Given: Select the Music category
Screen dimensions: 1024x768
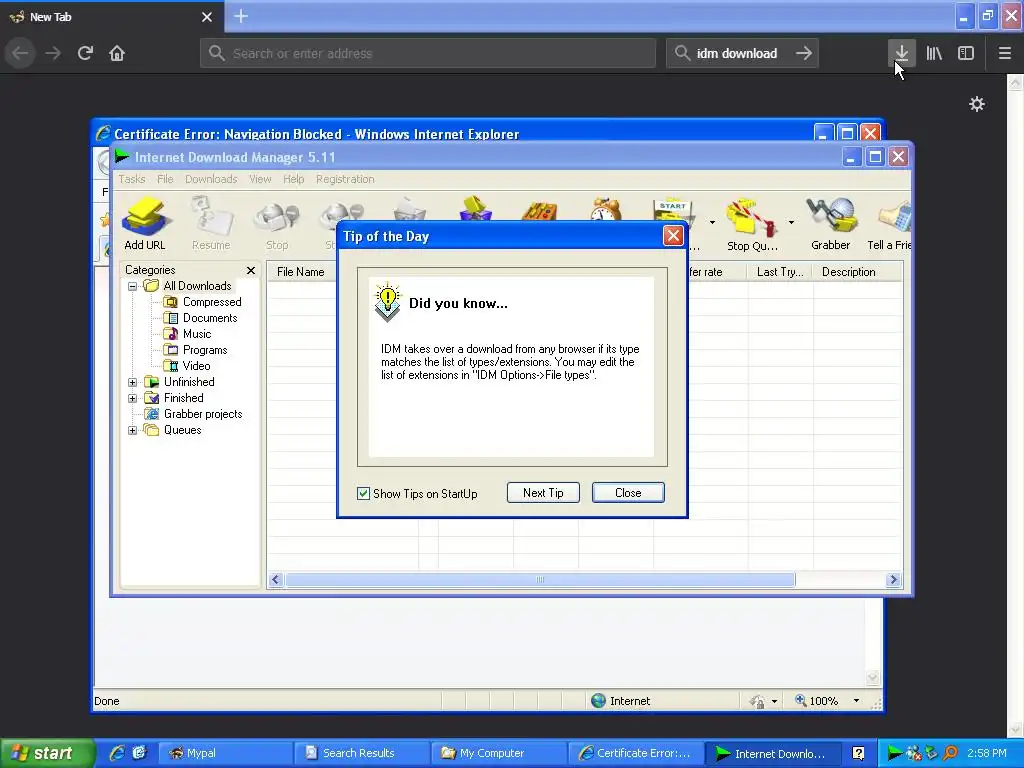Looking at the screenshot, I should (197, 334).
